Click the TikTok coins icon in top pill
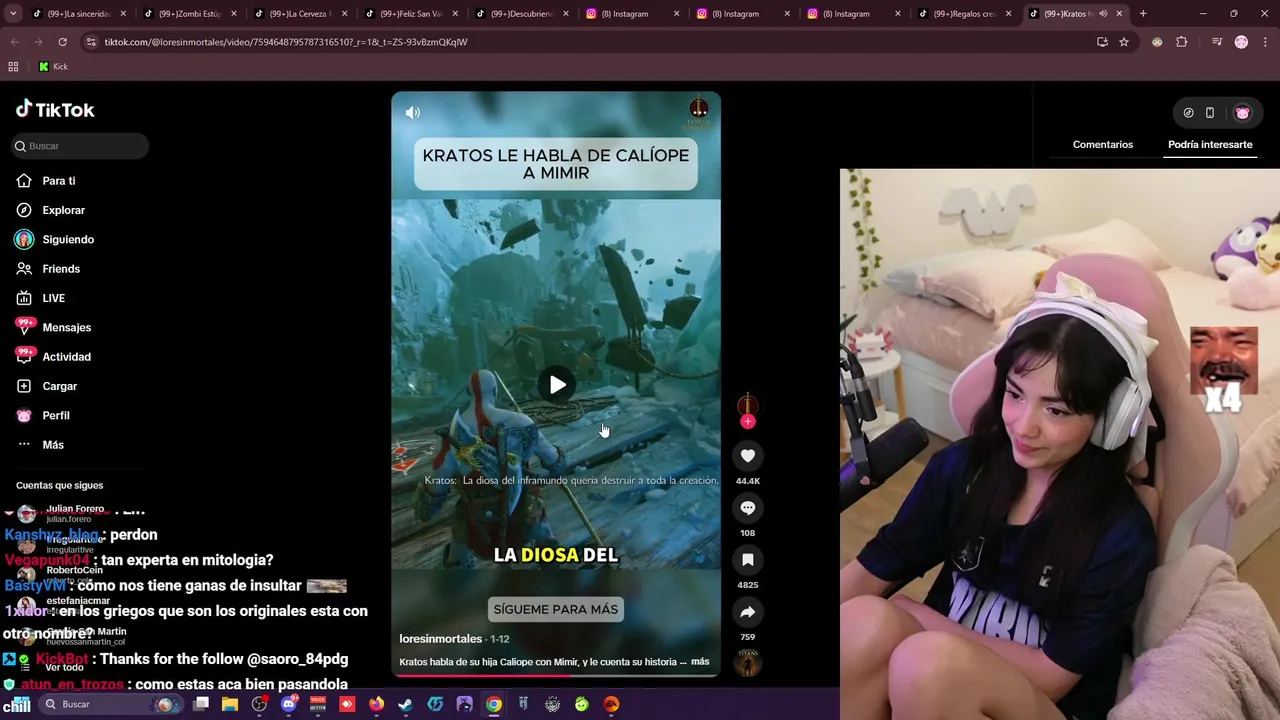 pyautogui.click(x=1188, y=113)
